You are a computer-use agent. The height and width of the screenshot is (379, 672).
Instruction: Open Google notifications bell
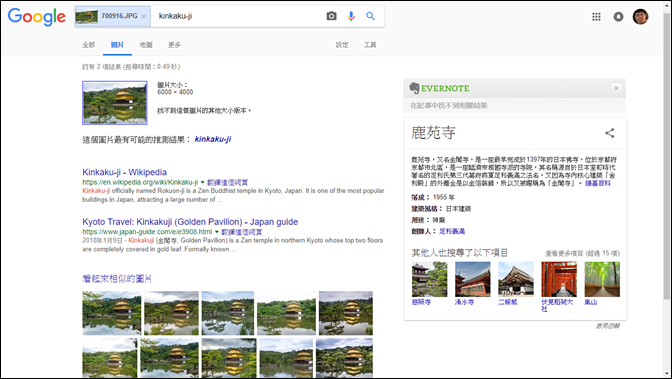pyautogui.click(x=618, y=17)
